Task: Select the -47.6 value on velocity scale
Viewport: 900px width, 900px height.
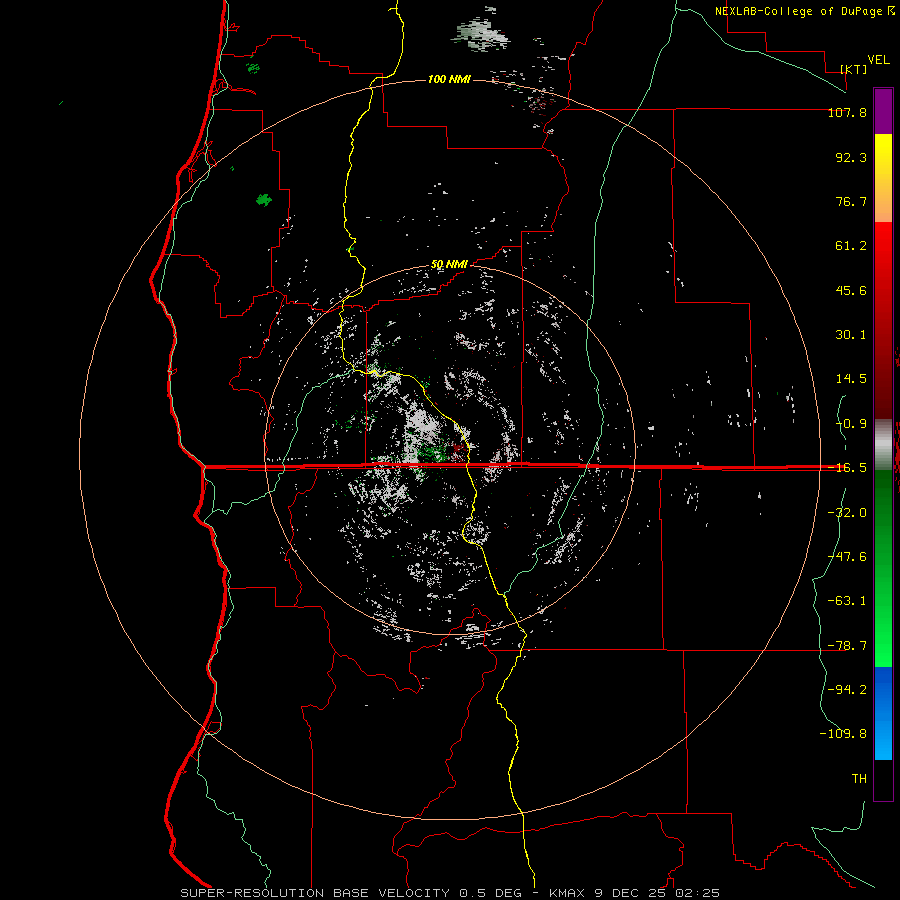Action: click(x=847, y=557)
